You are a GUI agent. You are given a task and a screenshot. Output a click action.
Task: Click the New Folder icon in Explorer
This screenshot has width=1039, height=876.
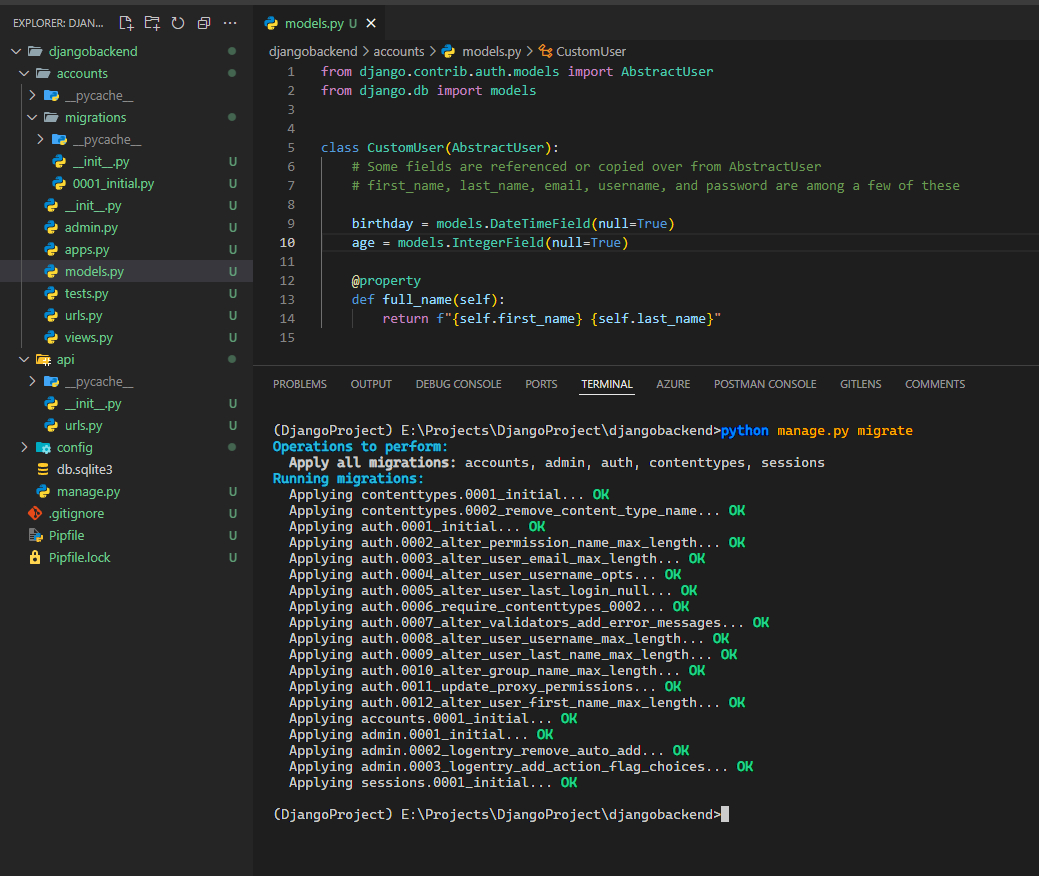(152, 22)
